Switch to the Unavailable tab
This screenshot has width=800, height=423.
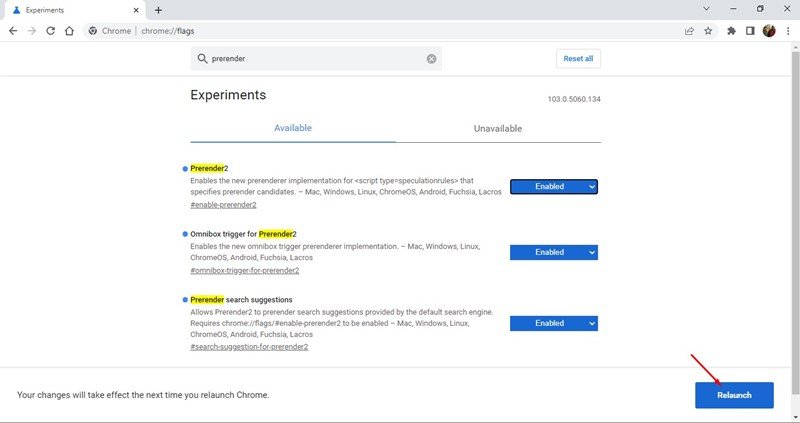[498, 129]
